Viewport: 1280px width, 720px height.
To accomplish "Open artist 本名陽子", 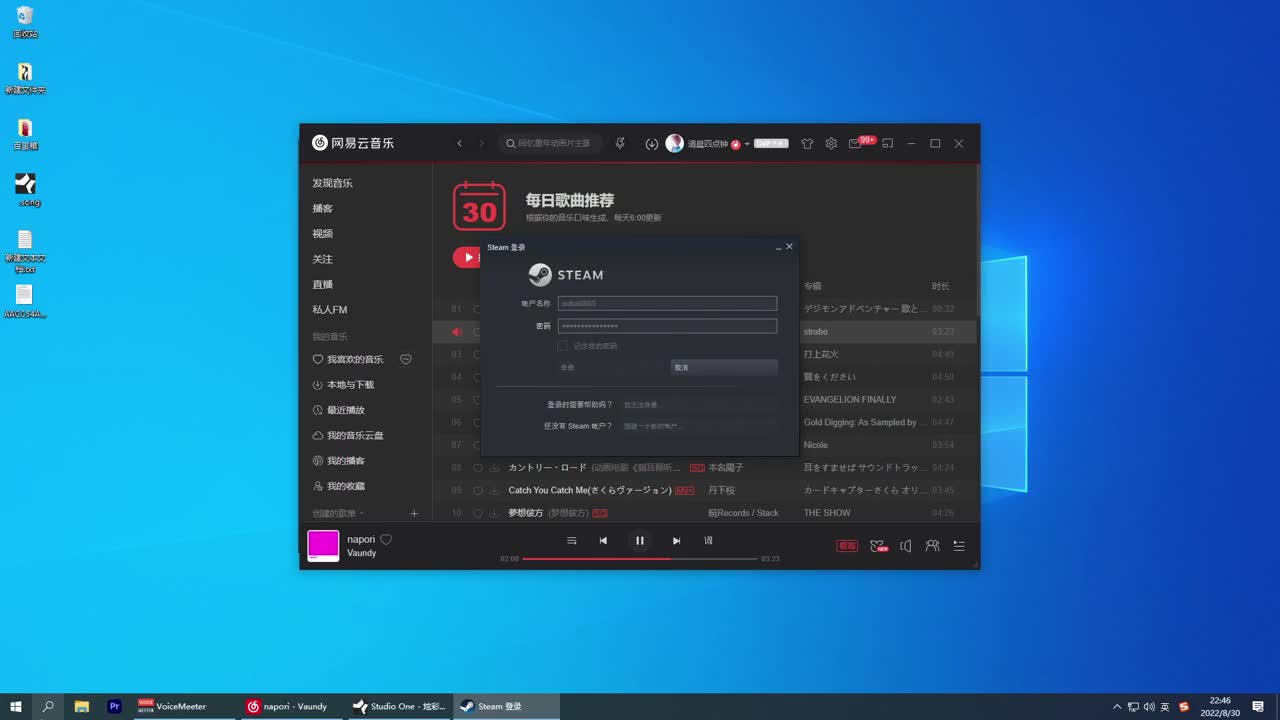I will 726,468.
